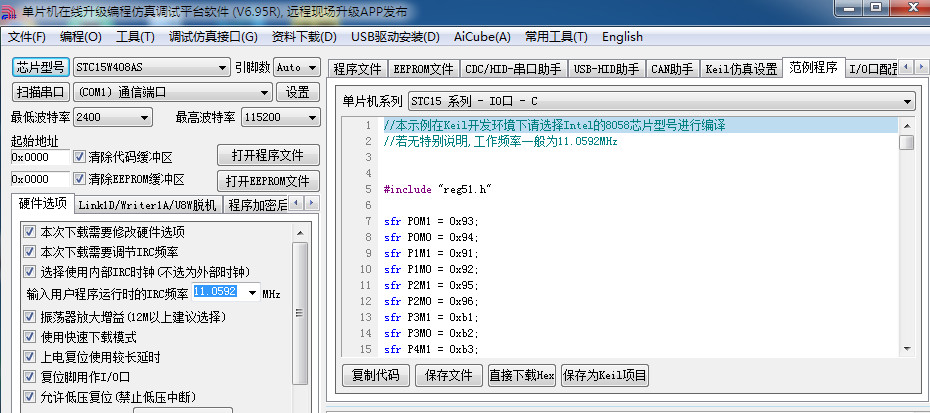Click left tab-scroll arrow in right panel tabs
The height and width of the screenshot is (413, 930).
(x=906, y=67)
